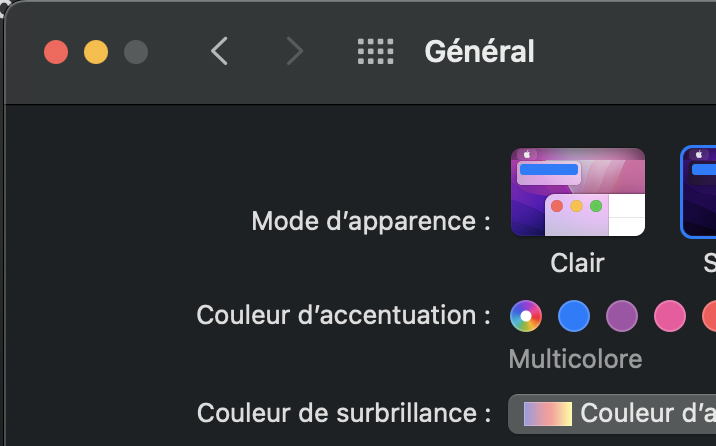The image size is (716, 446).
Task: Click the grayed-out zoom window button
Action: pos(136,52)
